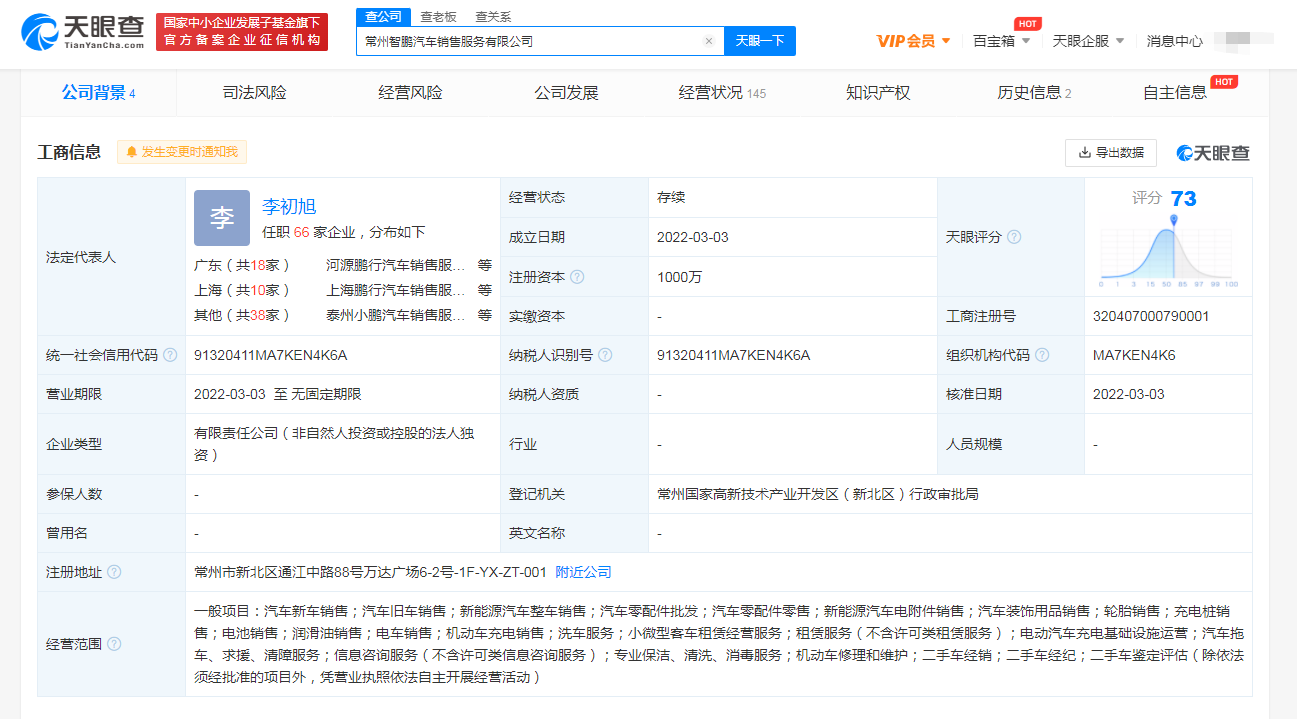The image size is (1297, 719).
Task: Click the Tianyancha logo in the header
Action: [x=82, y=32]
